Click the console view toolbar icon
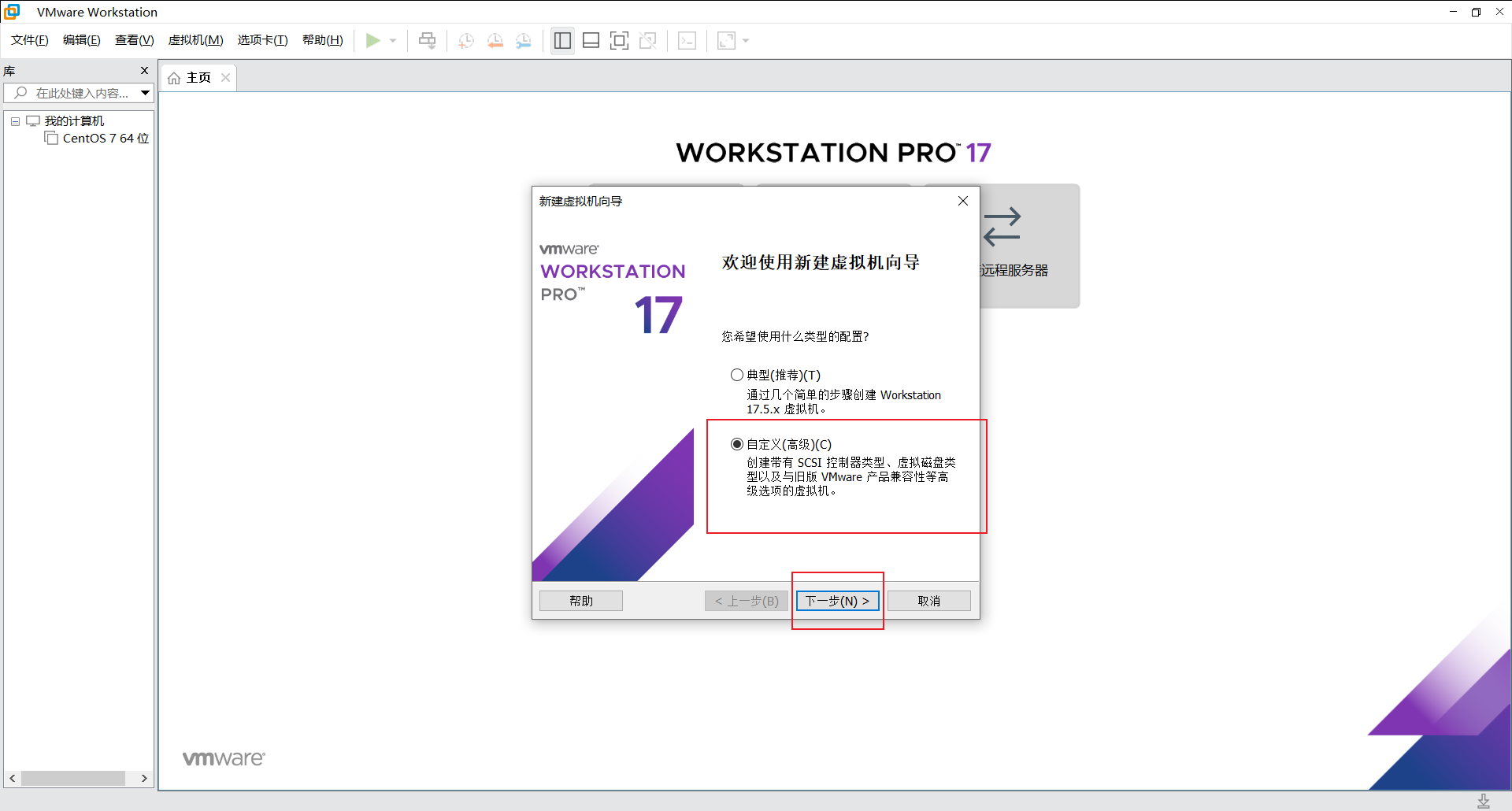Image resolution: width=1512 pixels, height=811 pixels. pos(687,40)
